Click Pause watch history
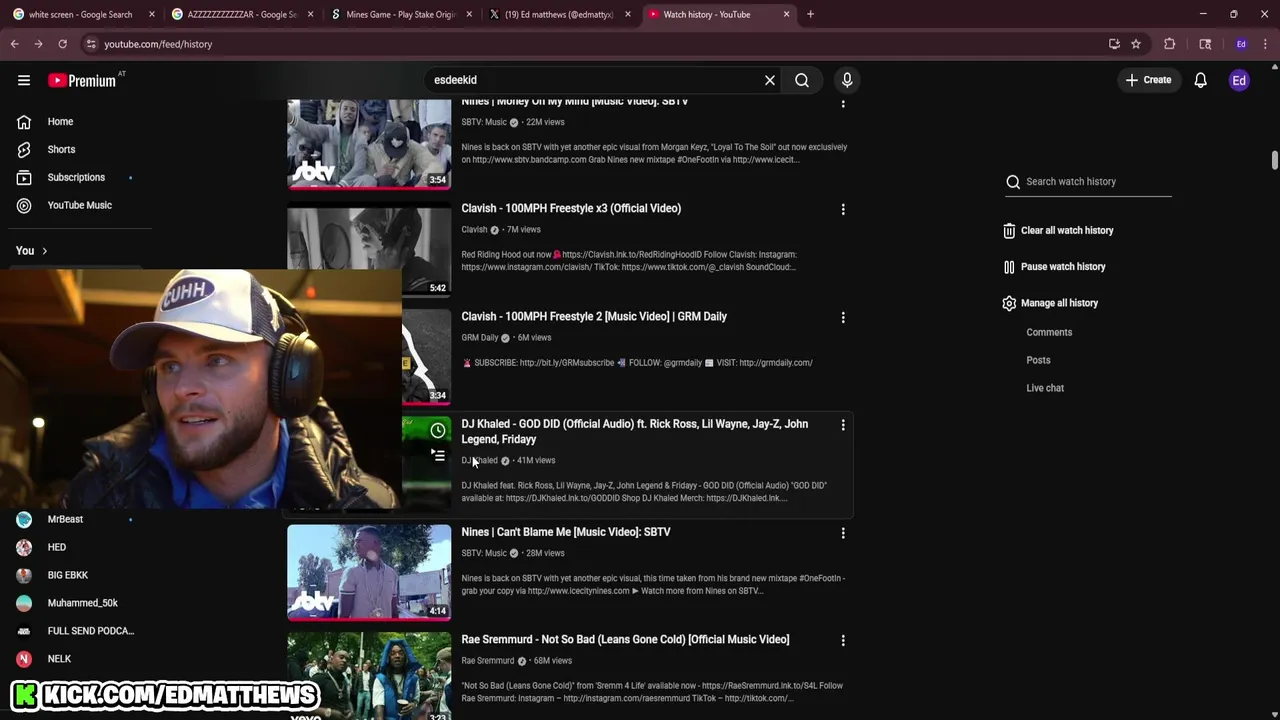The image size is (1280, 720). [1054, 266]
